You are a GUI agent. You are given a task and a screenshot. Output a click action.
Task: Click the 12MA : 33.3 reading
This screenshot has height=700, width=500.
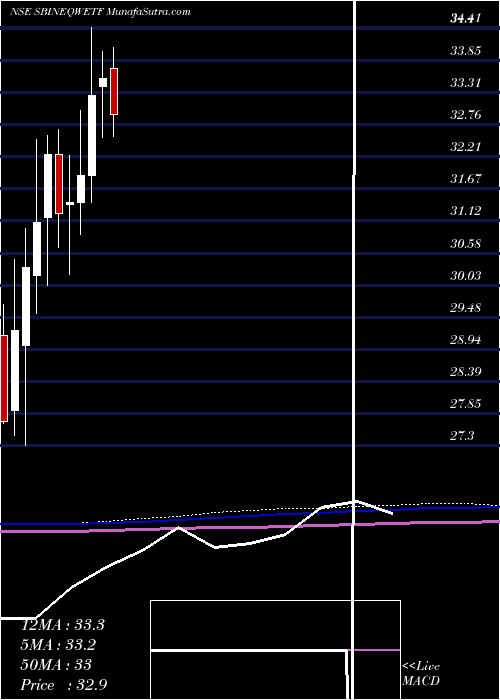[62, 625]
